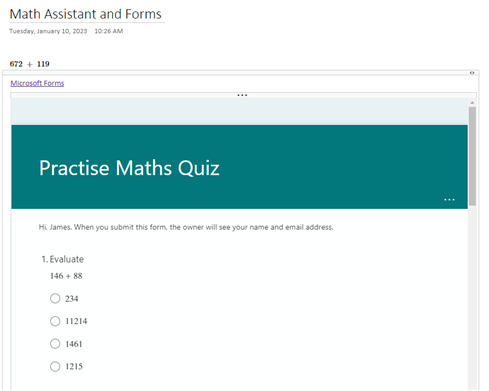
Task: Select the 672 + 119 equation
Action: coord(30,64)
